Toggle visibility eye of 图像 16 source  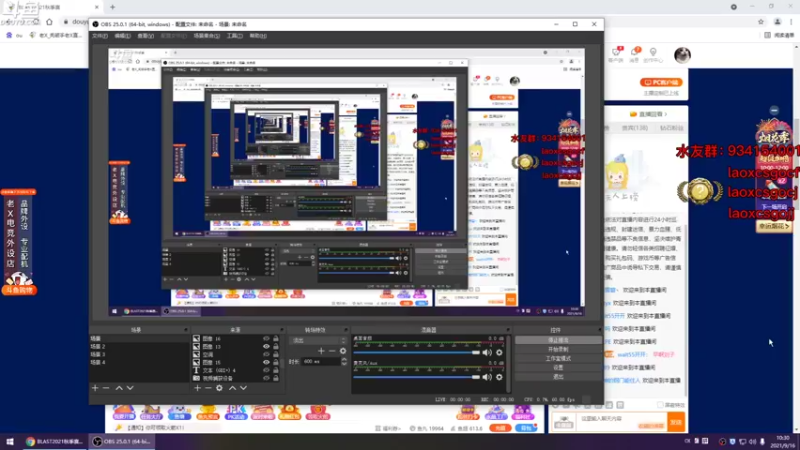click(x=266, y=339)
